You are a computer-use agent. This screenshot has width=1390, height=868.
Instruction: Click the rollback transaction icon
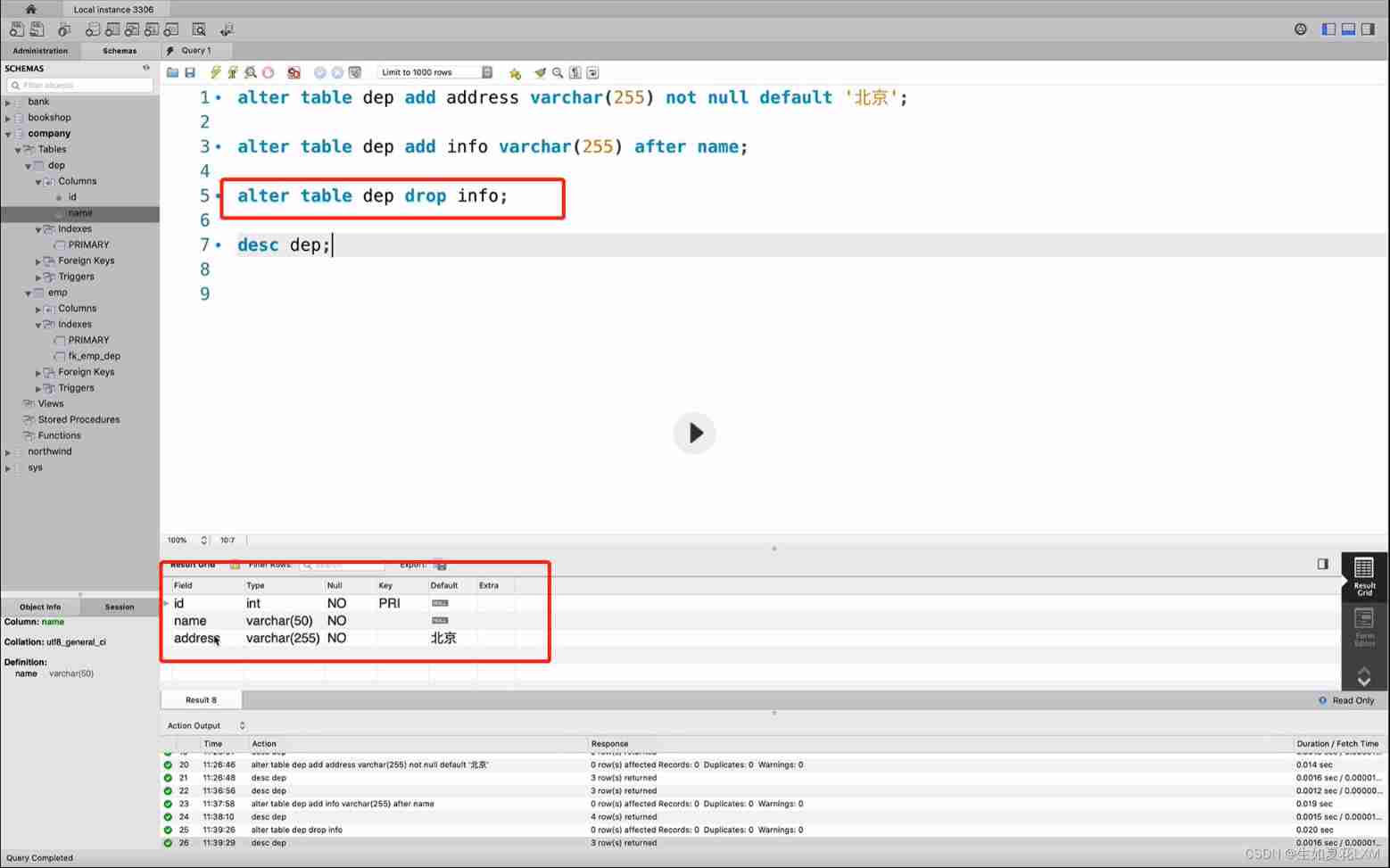[x=337, y=72]
